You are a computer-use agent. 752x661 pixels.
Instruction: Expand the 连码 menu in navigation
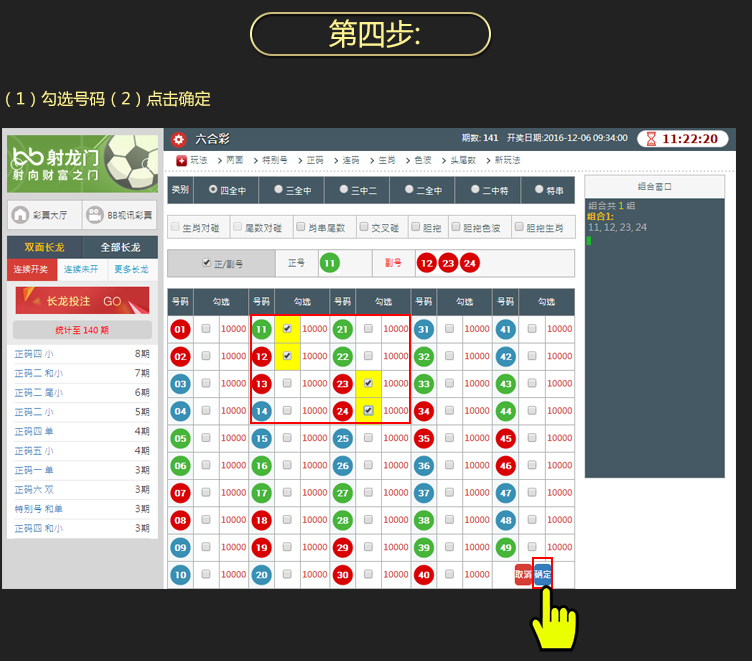[349, 160]
